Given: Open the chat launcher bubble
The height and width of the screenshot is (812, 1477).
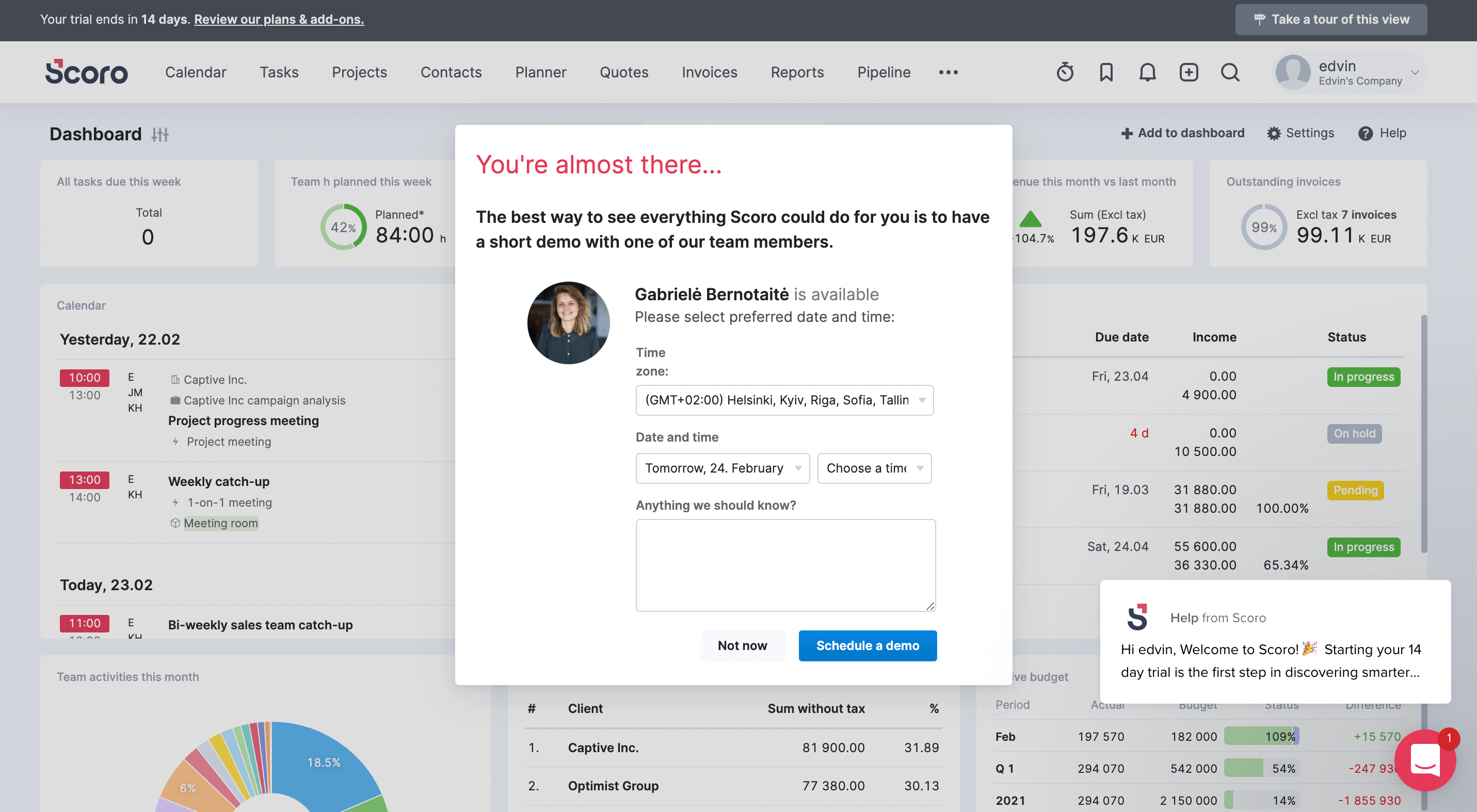Looking at the screenshot, I should [1425, 760].
